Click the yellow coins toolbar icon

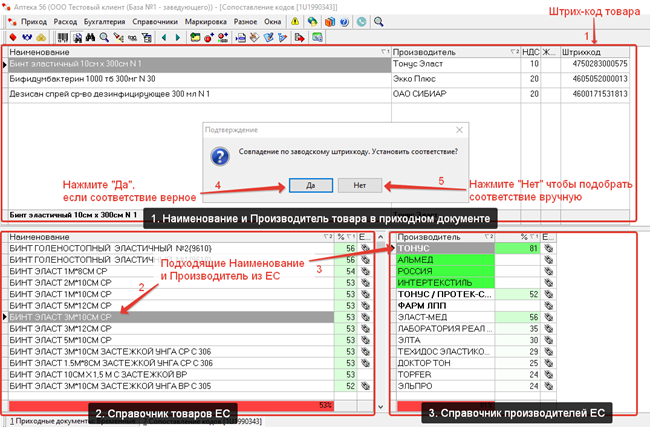coord(41,38)
